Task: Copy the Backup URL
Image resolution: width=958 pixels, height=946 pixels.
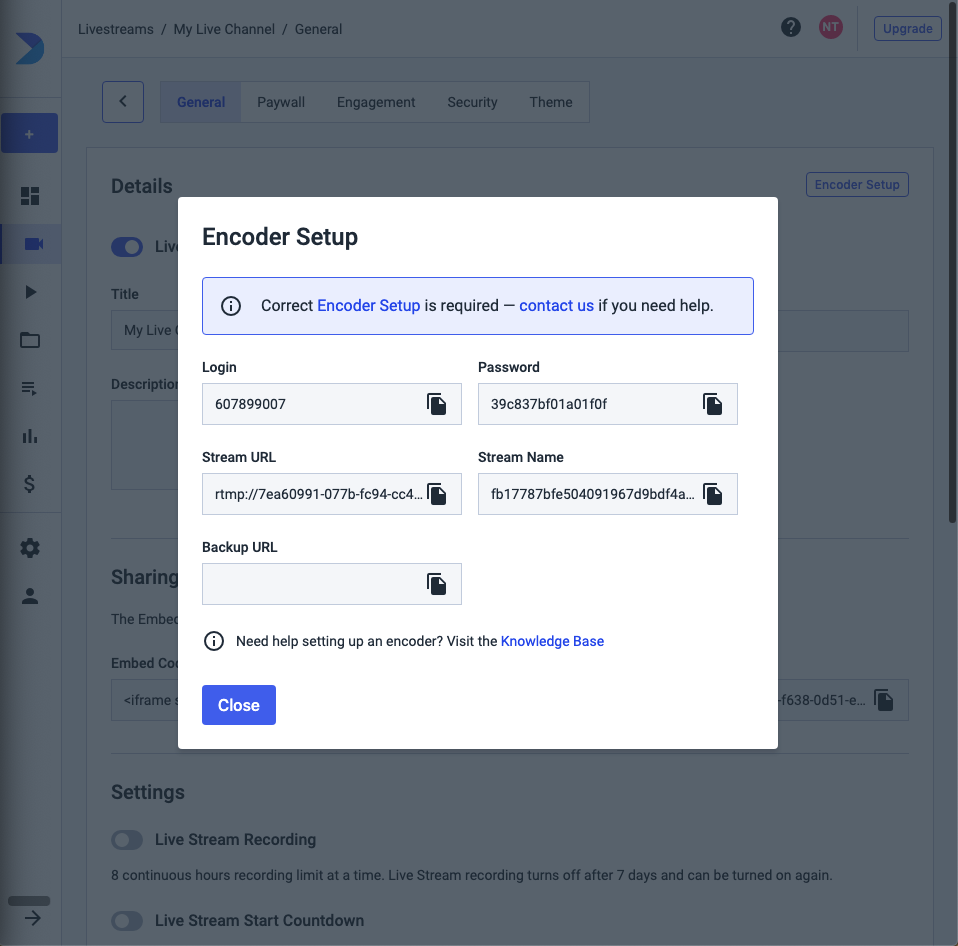Action: [436, 584]
